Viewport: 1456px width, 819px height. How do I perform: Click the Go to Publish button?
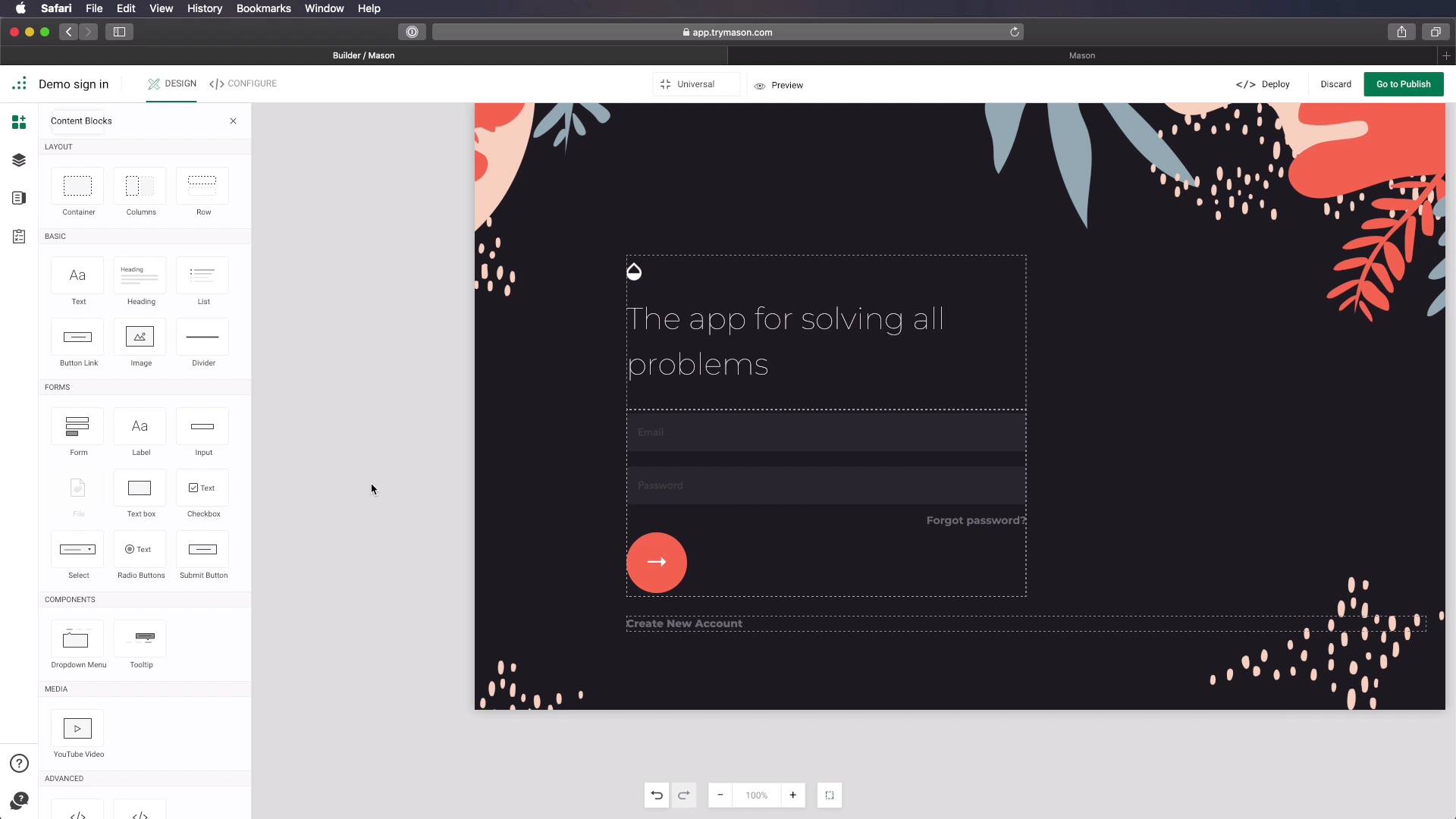(1403, 84)
